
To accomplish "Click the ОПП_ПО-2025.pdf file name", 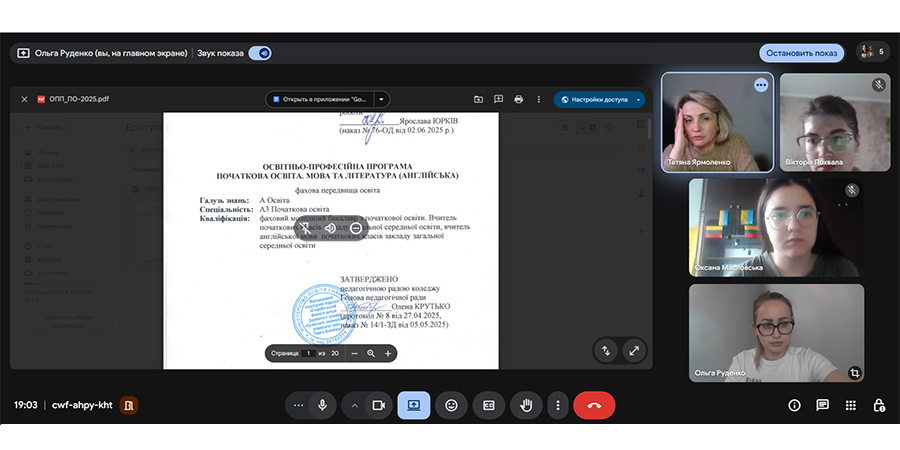I will pyautogui.click(x=79, y=99).
